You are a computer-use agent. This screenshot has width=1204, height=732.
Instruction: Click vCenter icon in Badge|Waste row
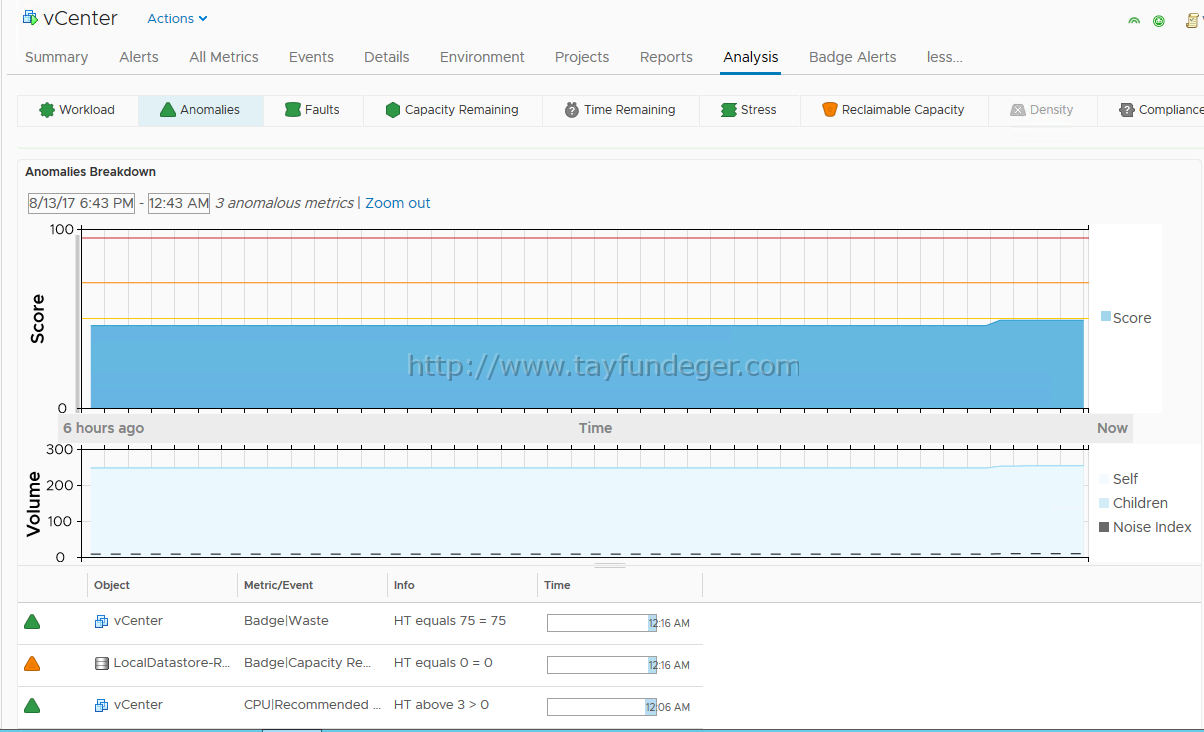coord(101,621)
